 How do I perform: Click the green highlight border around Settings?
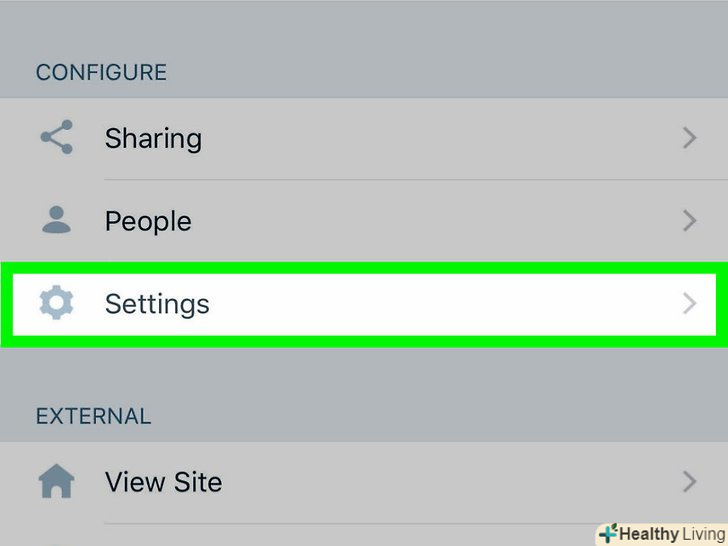point(364,267)
